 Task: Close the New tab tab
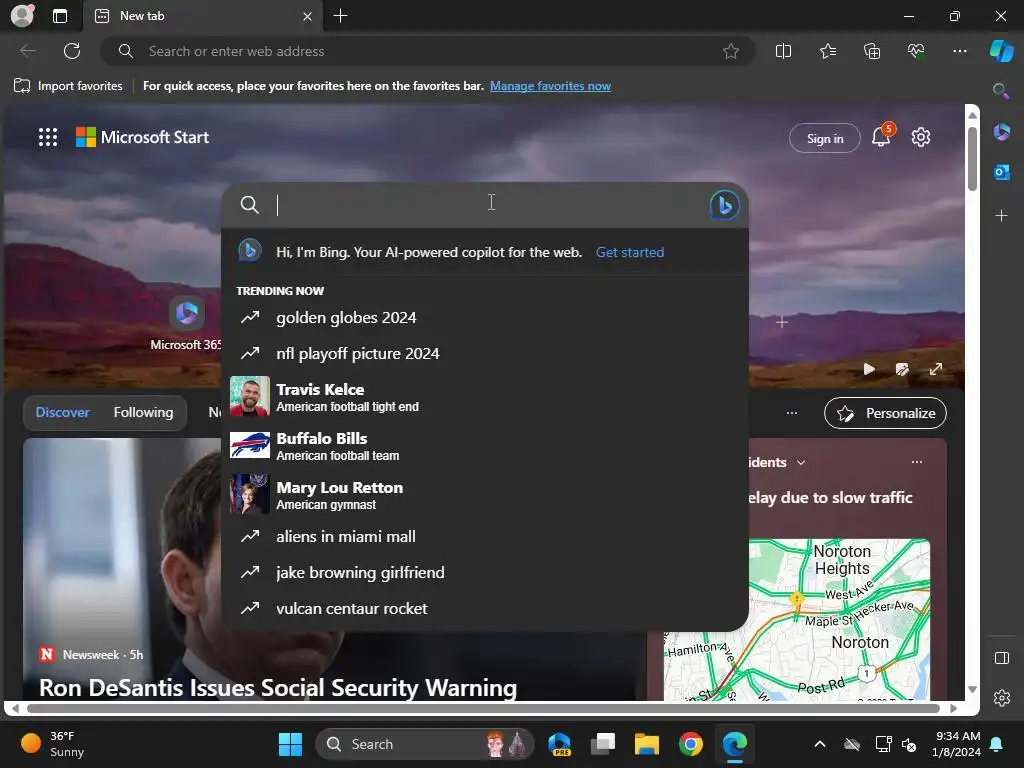[307, 16]
